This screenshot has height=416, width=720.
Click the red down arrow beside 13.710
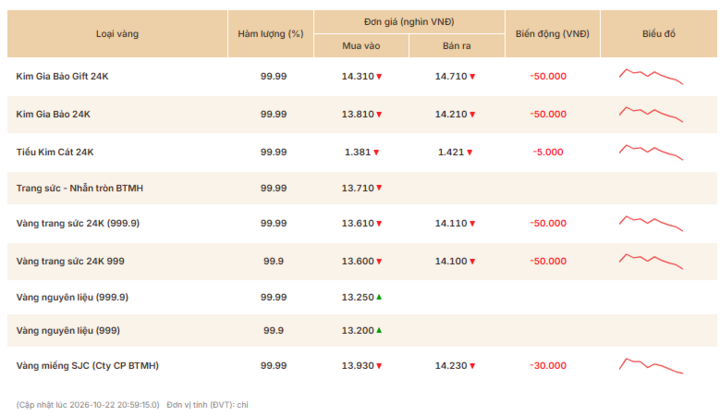[379, 188]
